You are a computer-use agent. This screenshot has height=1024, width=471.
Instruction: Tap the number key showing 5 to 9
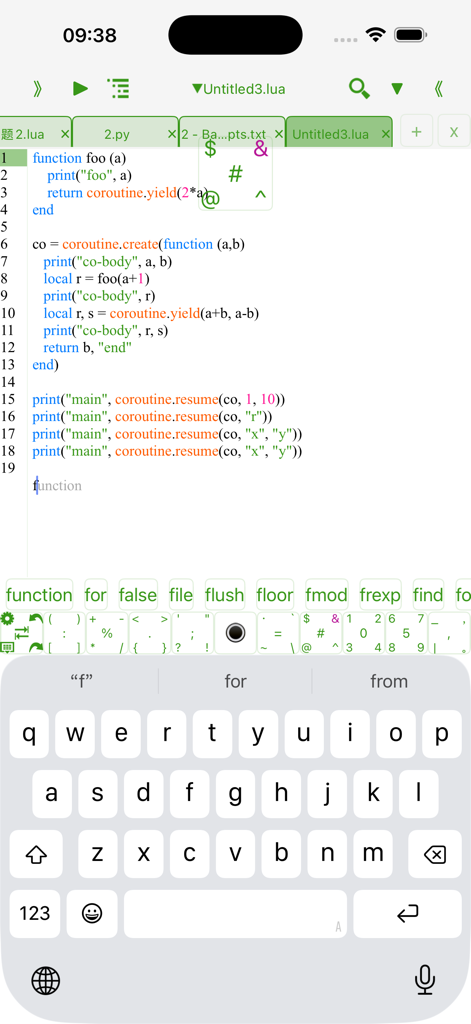coord(406,633)
